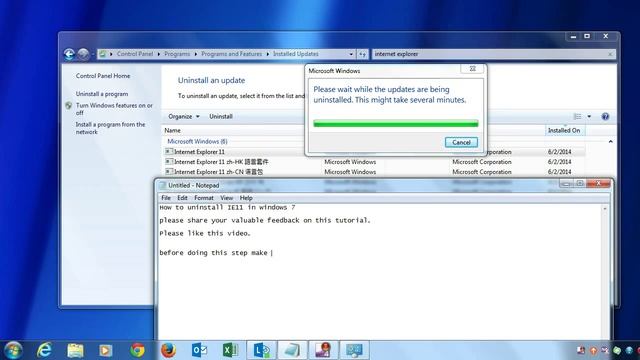Open Excel from the taskbar
Image resolution: width=640 pixels, height=360 pixels.
pos(230,350)
